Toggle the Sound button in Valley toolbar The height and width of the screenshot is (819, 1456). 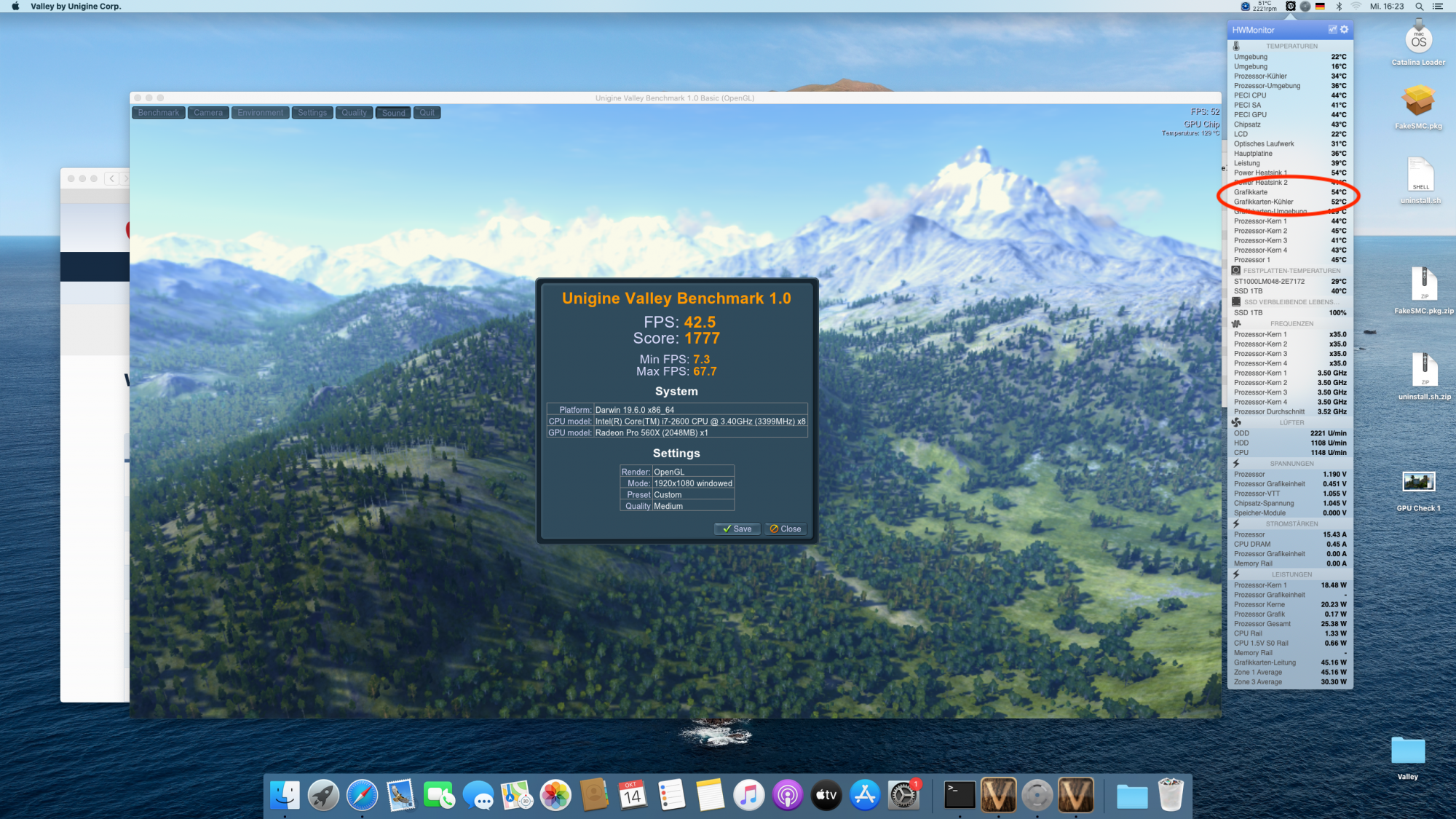pyautogui.click(x=393, y=113)
